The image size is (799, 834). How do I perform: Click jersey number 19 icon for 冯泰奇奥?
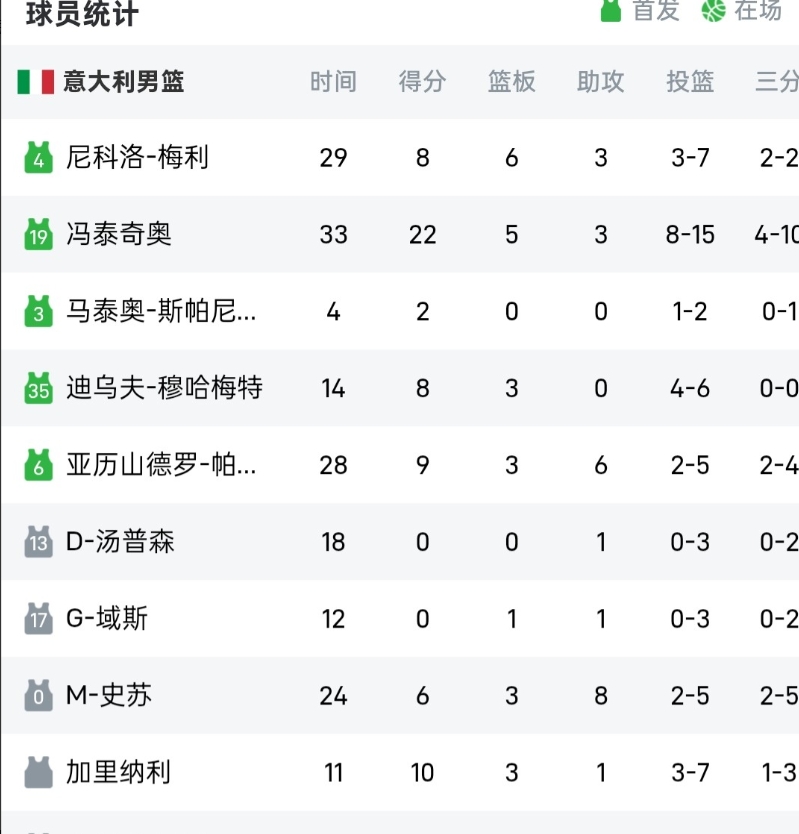(38, 234)
